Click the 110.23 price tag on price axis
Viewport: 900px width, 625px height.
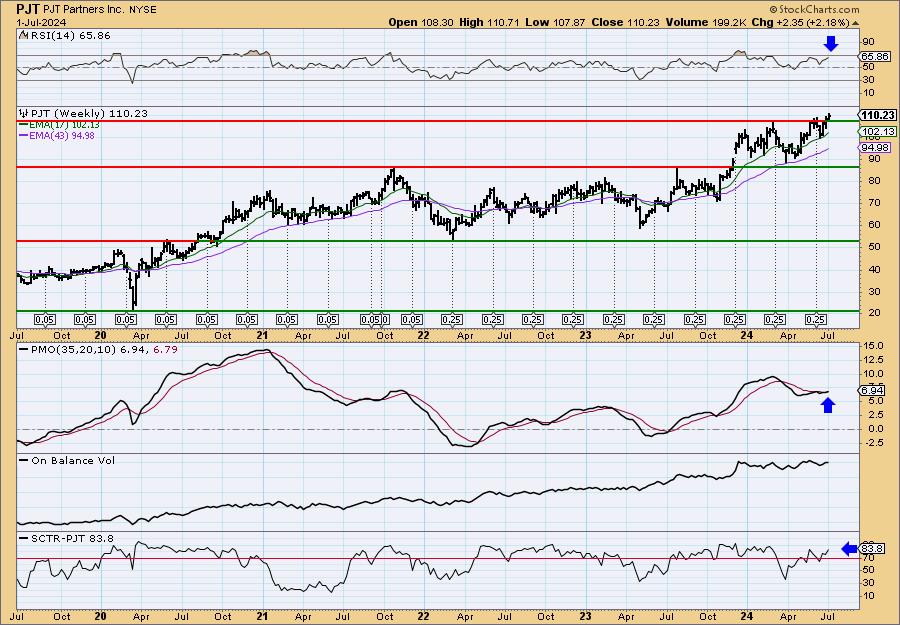(x=878, y=115)
